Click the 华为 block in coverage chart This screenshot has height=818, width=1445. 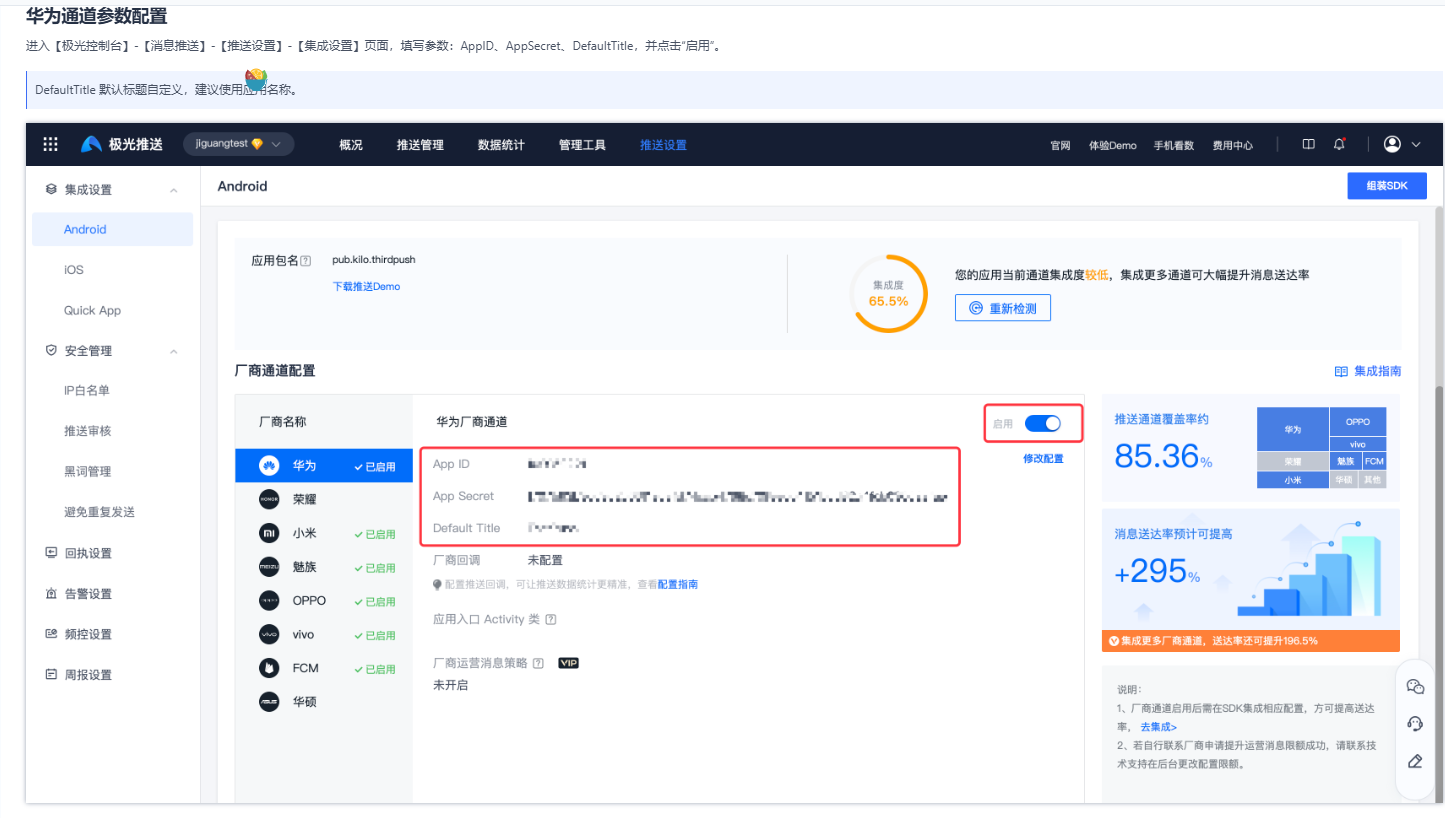[1292, 429]
